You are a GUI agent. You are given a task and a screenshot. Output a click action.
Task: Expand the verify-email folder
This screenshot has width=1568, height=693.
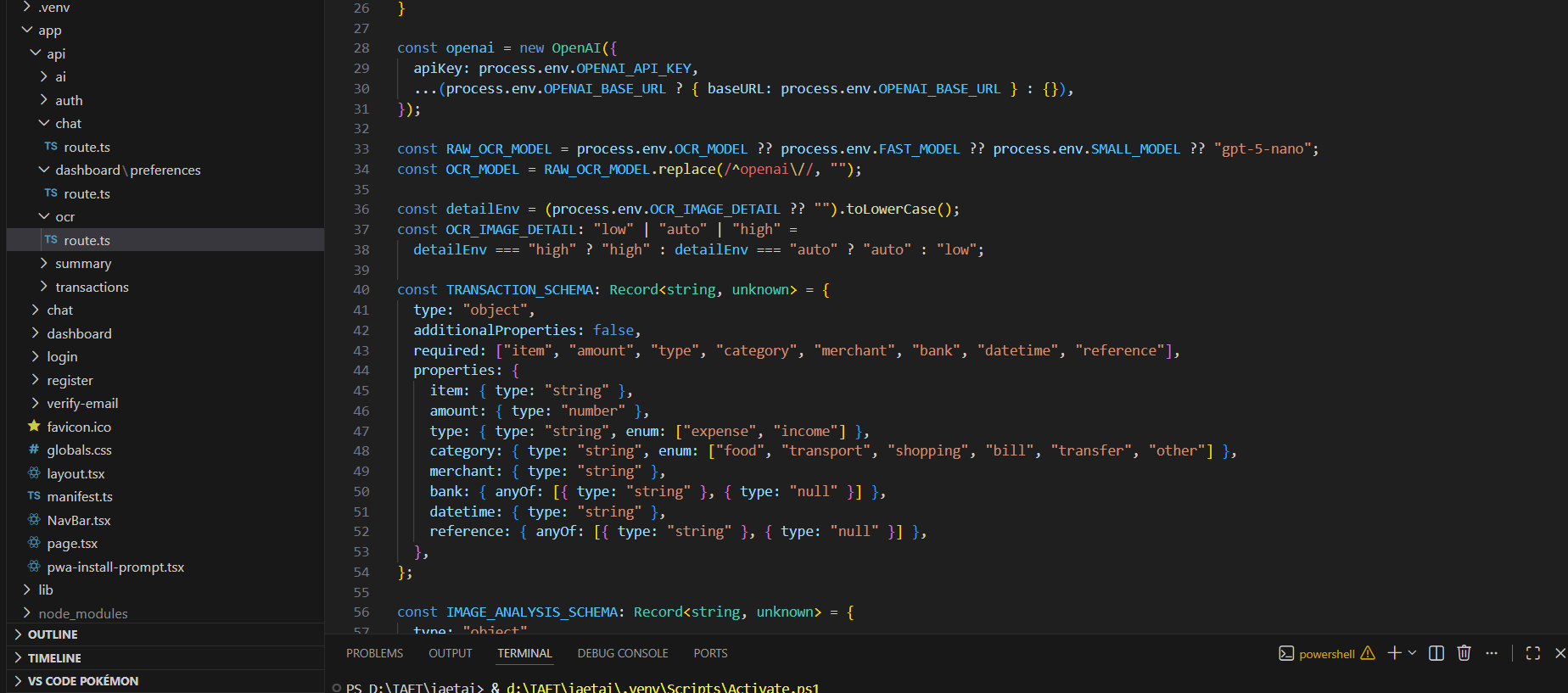(165, 404)
